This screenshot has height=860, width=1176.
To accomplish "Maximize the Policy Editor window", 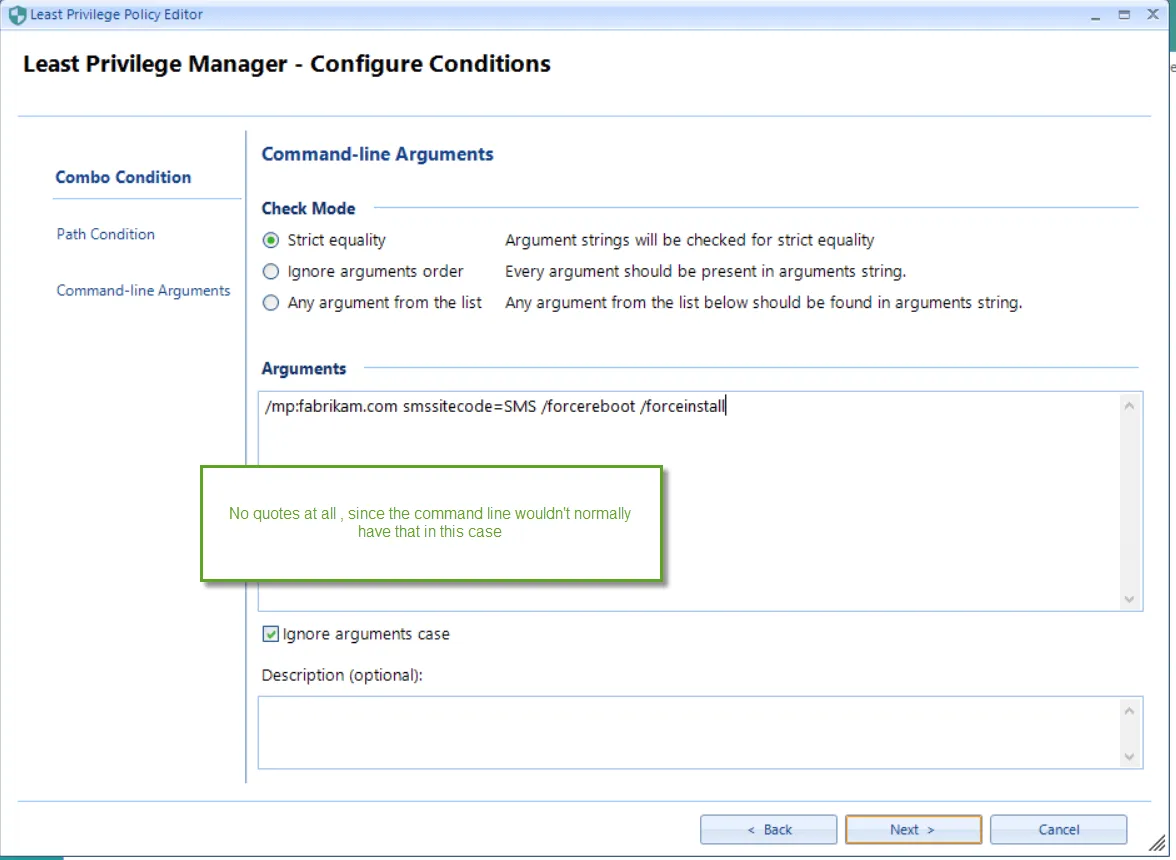I will point(1124,15).
